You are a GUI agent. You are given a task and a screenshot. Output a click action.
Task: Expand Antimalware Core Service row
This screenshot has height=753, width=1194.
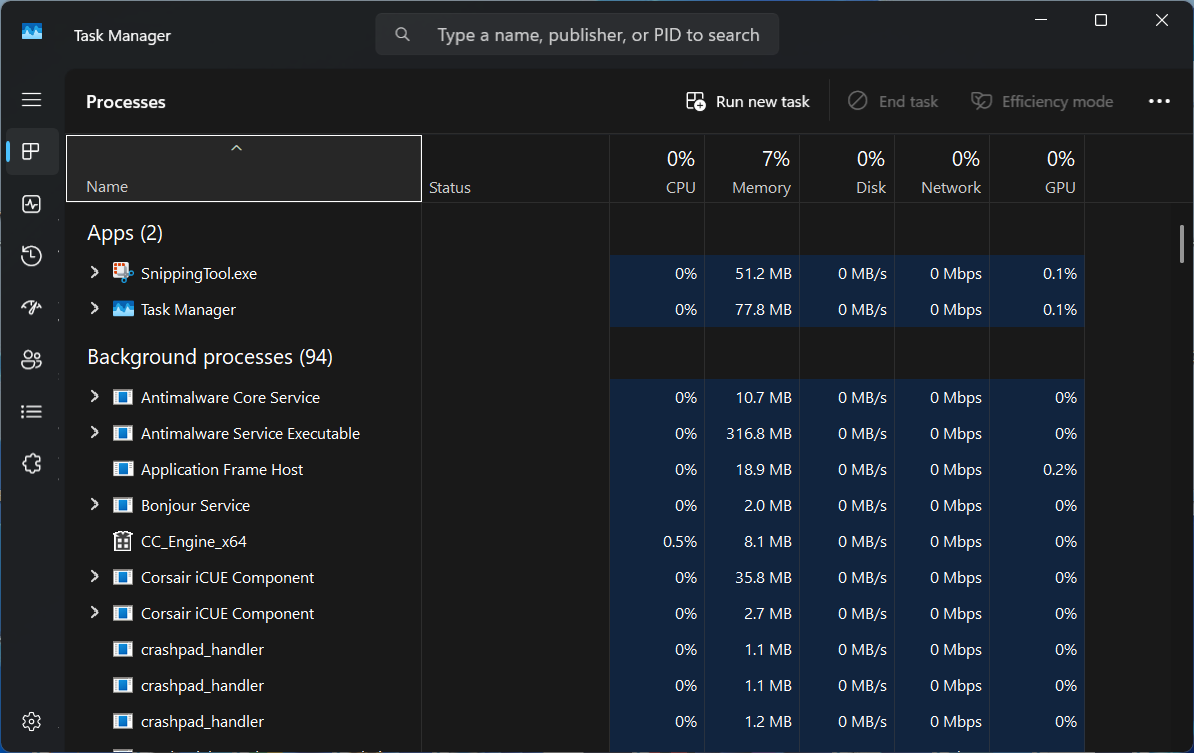(94, 397)
